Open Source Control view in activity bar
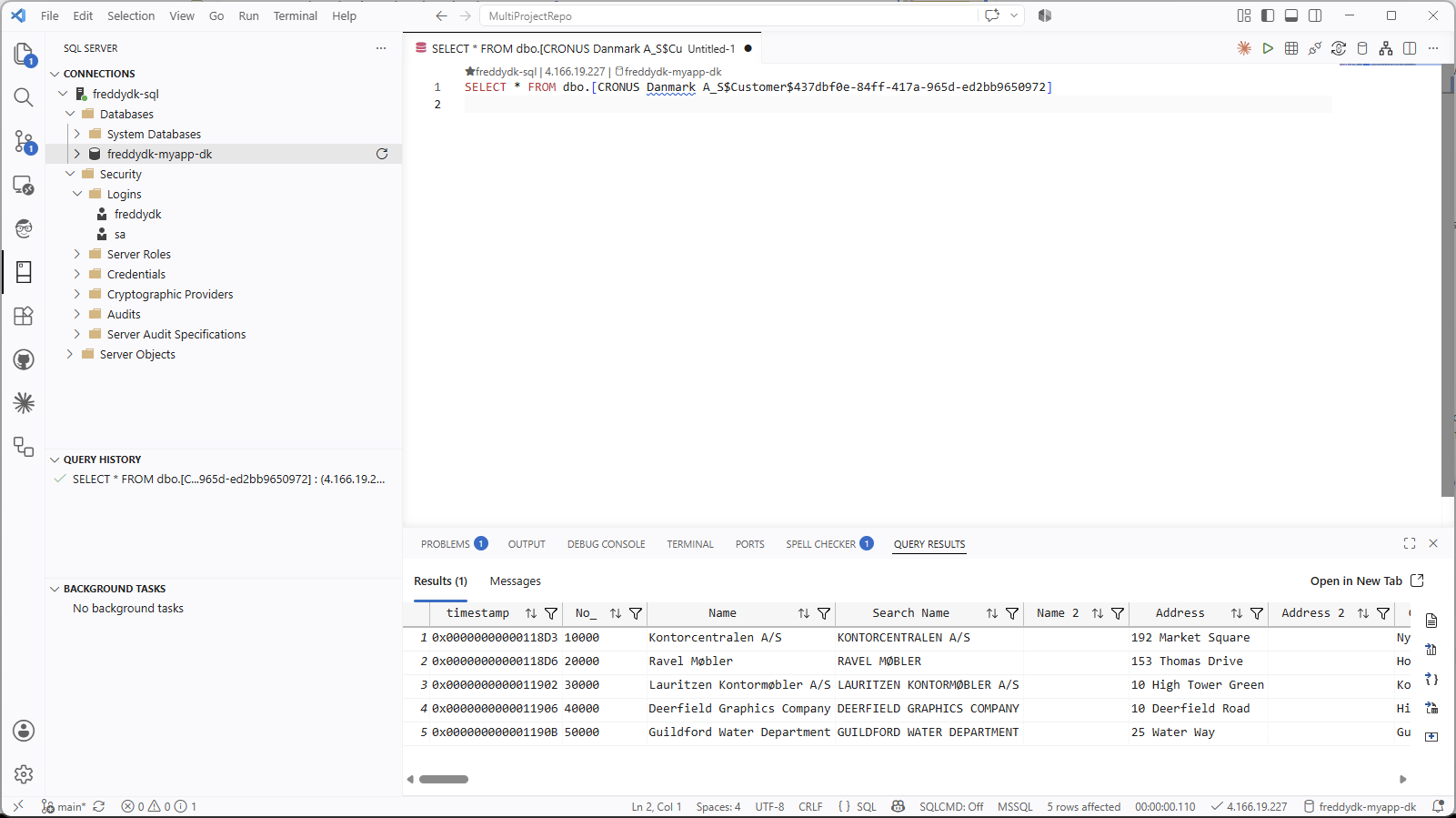1456x818 pixels. [x=24, y=141]
